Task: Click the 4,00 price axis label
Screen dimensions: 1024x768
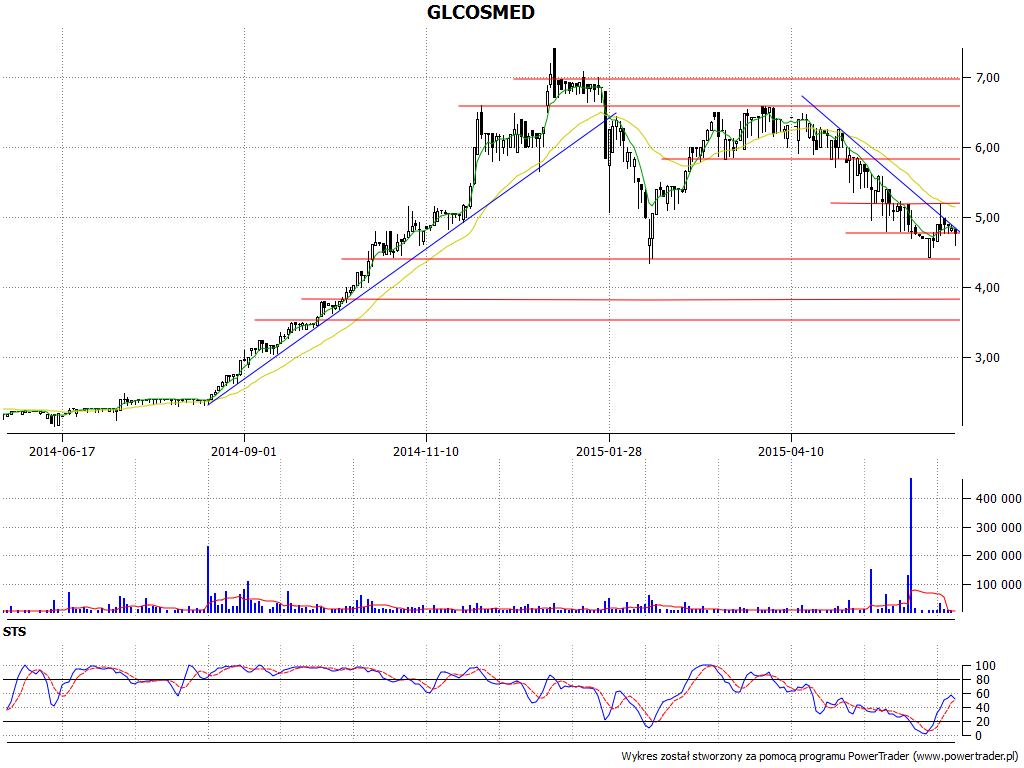Action: (988, 287)
